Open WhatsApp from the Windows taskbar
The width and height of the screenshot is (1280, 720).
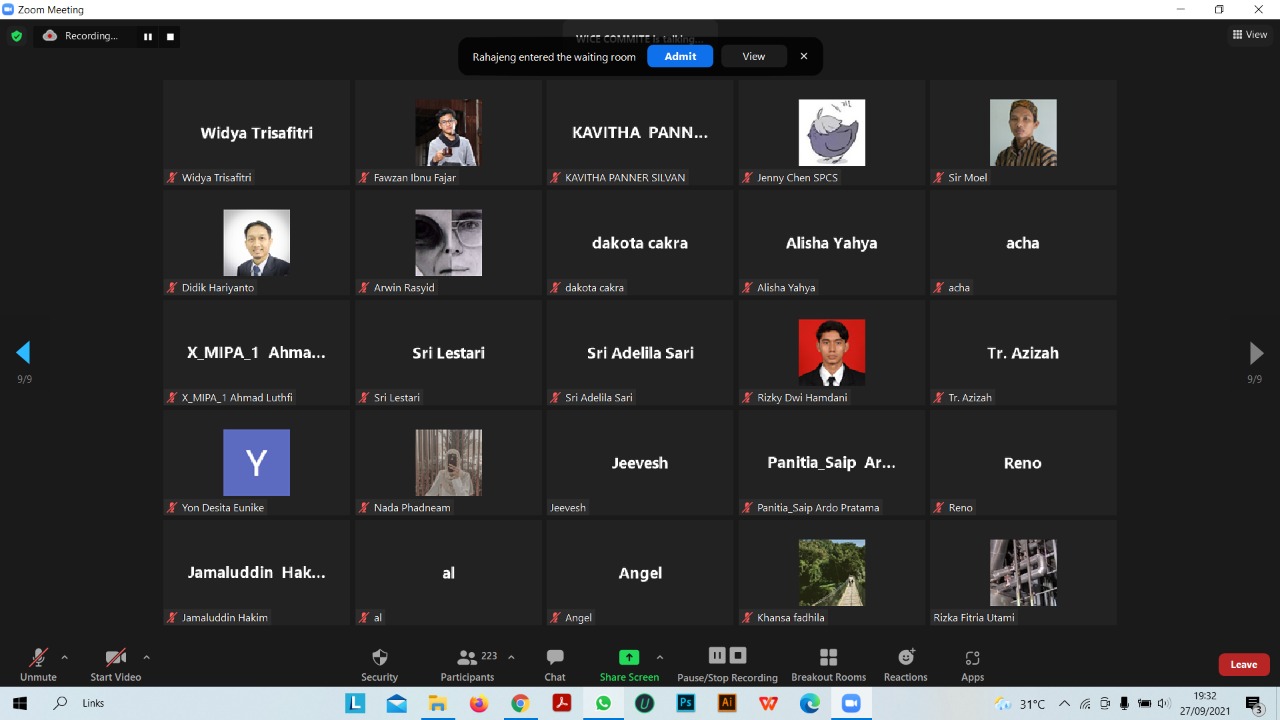pos(603,703)
